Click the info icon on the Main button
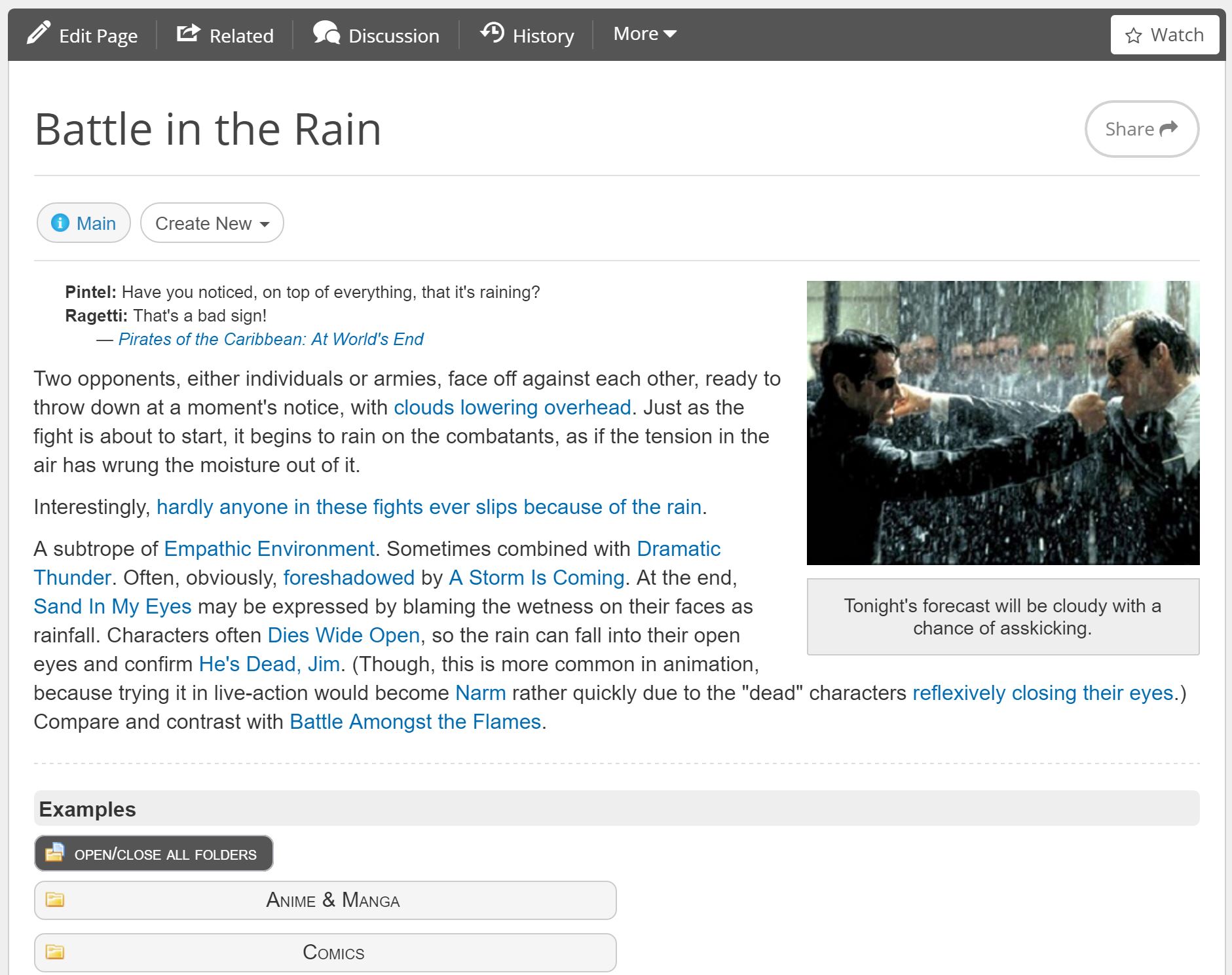Image resolution: width=1232 pixels, height=975 pixels. tap(60, 223)
